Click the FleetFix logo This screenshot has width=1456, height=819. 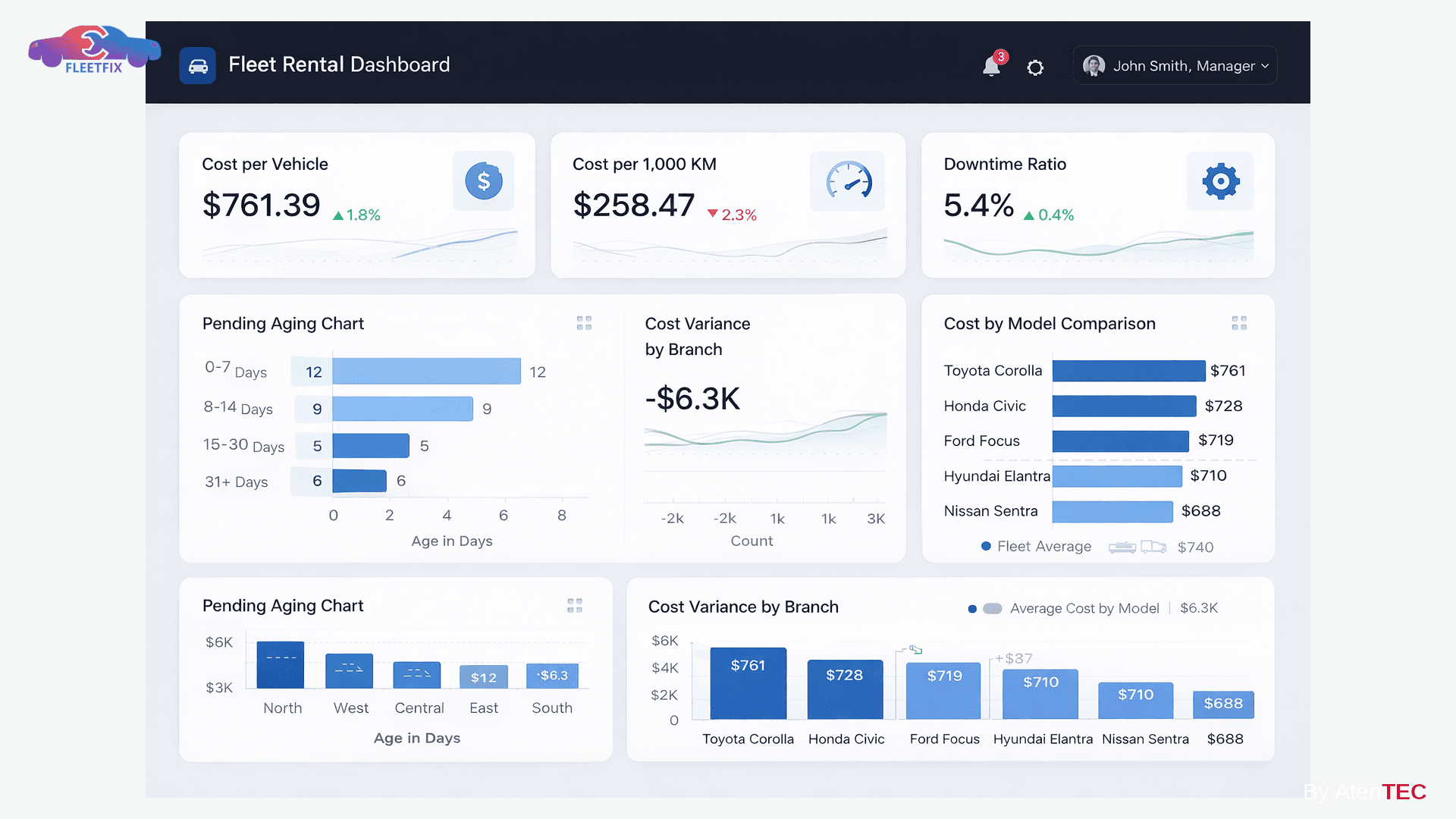[94, 49]
